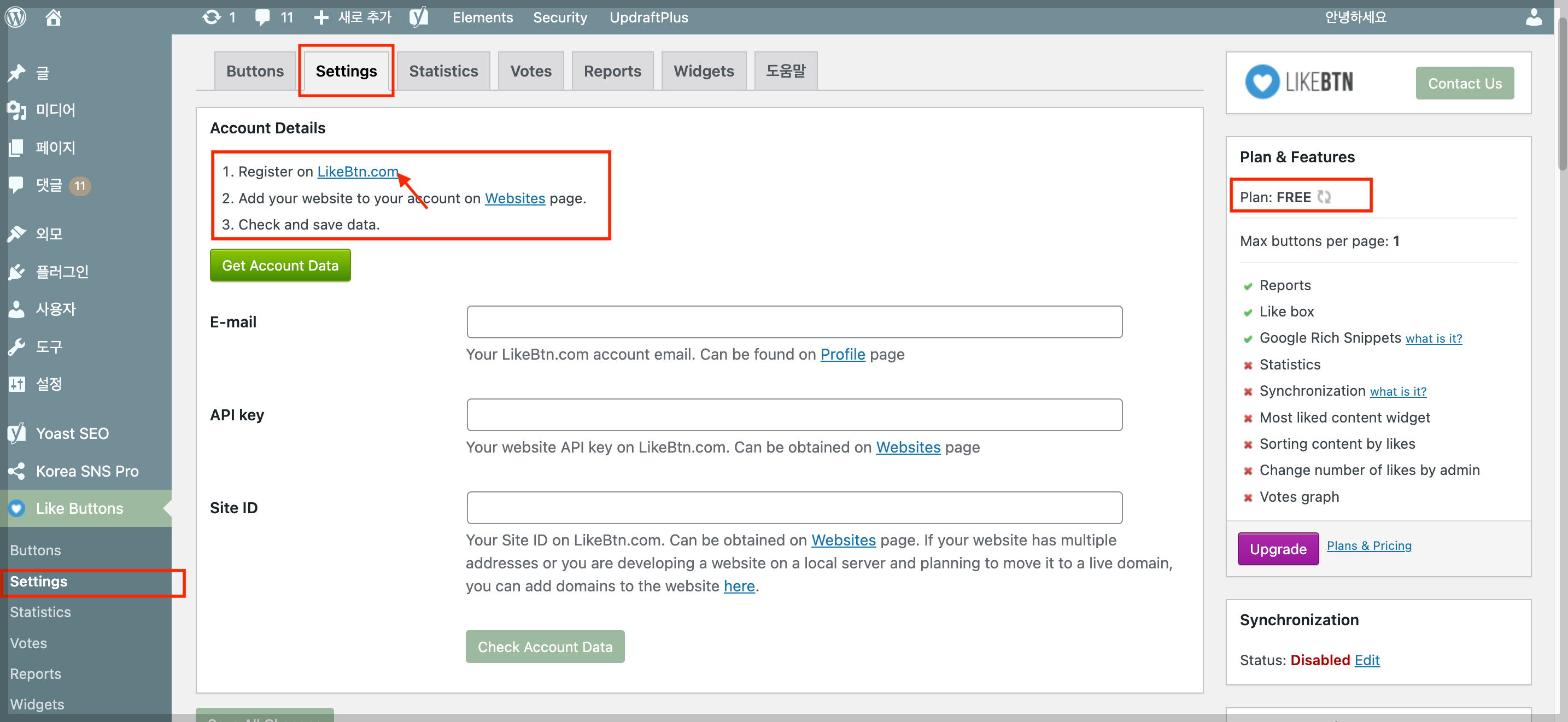Open the 플러그인 plugins menu
Image resolution: width=1568 pixels, height=722 pixels.
(x=61, y=271)
